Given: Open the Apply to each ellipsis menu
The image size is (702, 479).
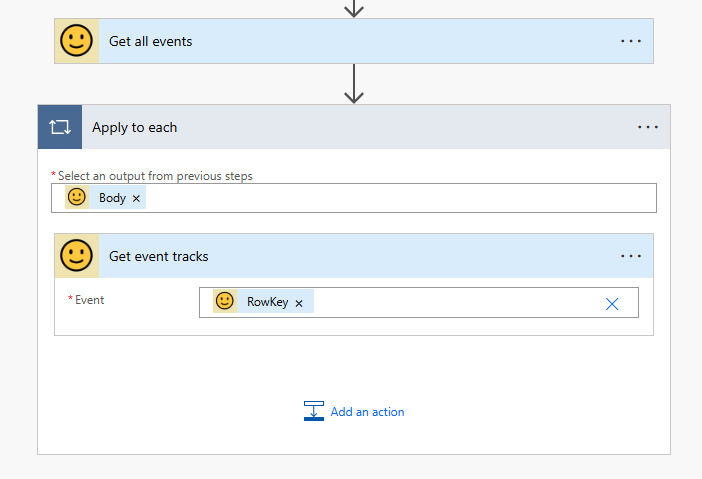Looking at the screenshot, I should [648, 127].
